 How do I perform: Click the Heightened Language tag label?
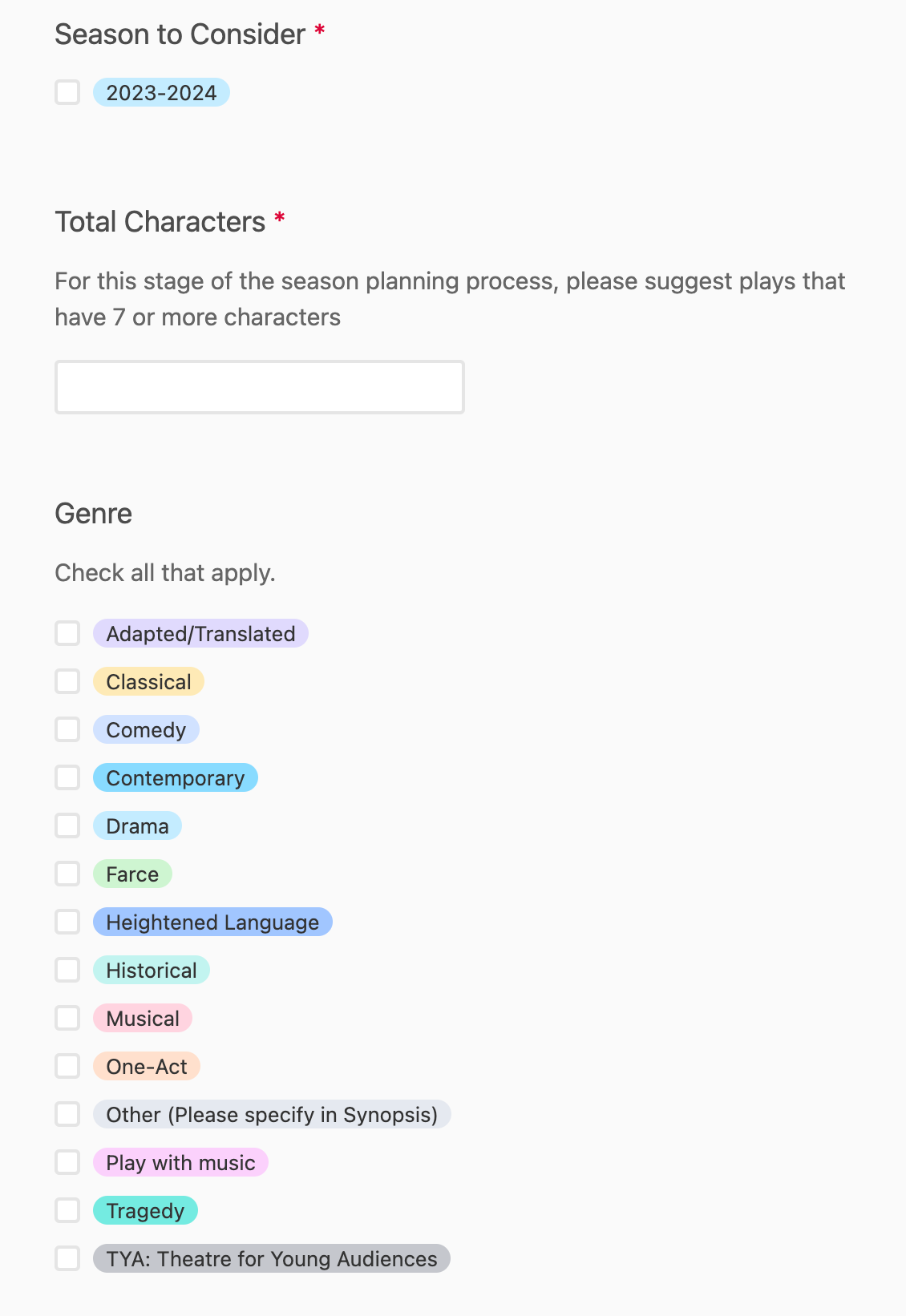click(x=212, y=922)
